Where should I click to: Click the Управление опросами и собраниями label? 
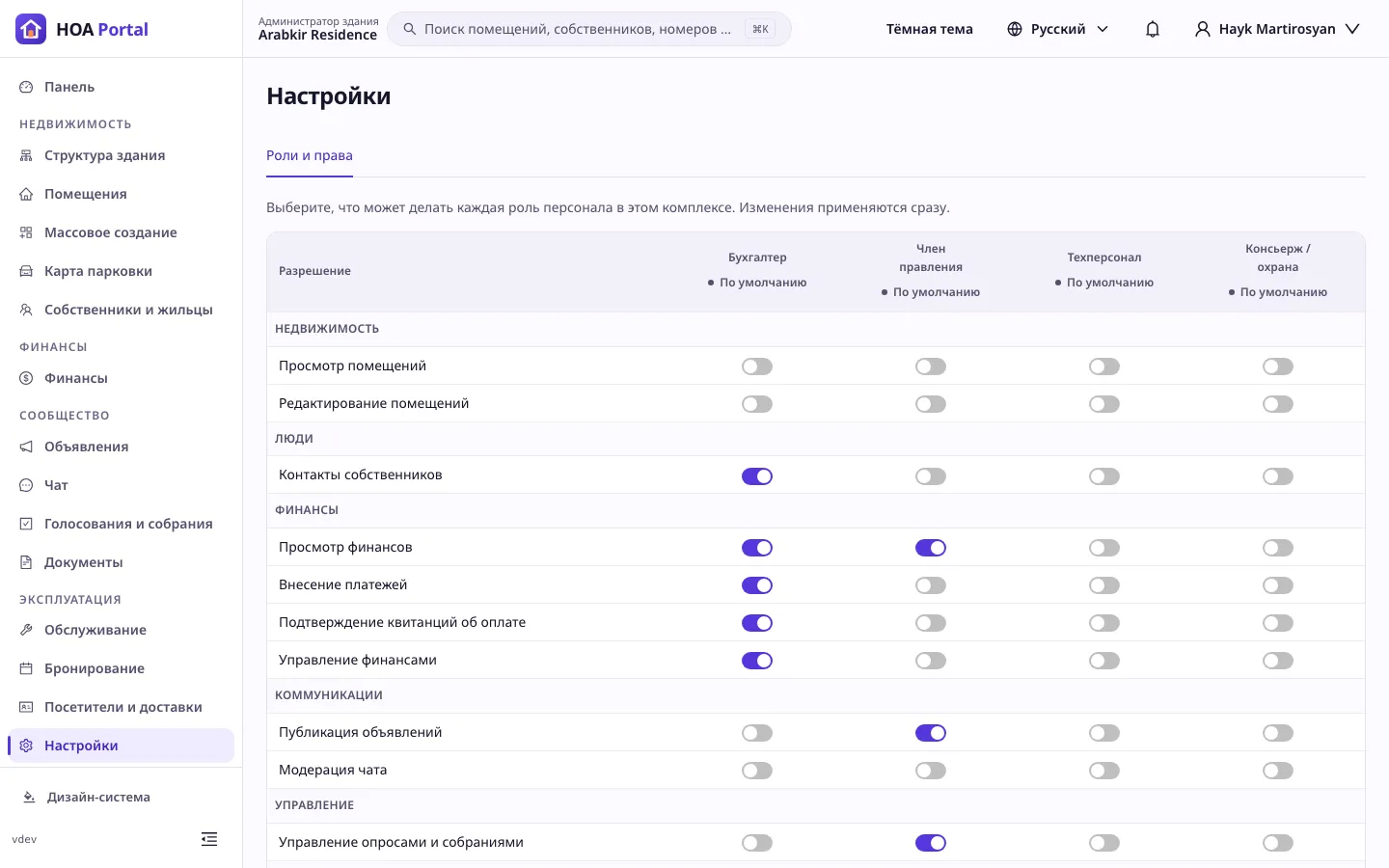tap(401, 842)
